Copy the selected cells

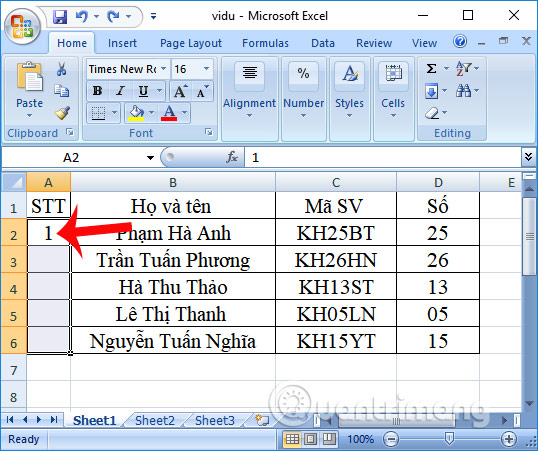tap(61, 91)
